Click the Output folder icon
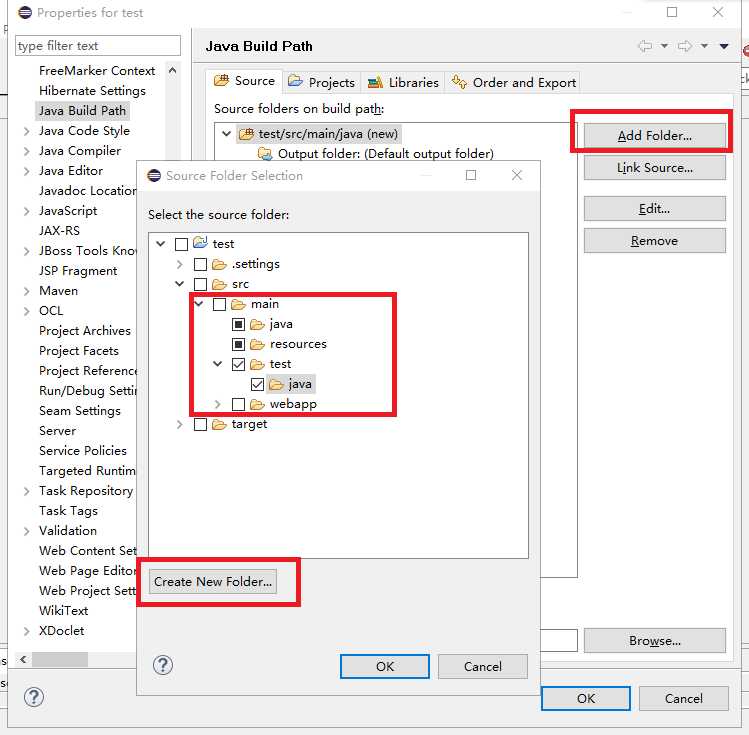The image size is (749, 735). pyautogui.click(x=265, y=154)
